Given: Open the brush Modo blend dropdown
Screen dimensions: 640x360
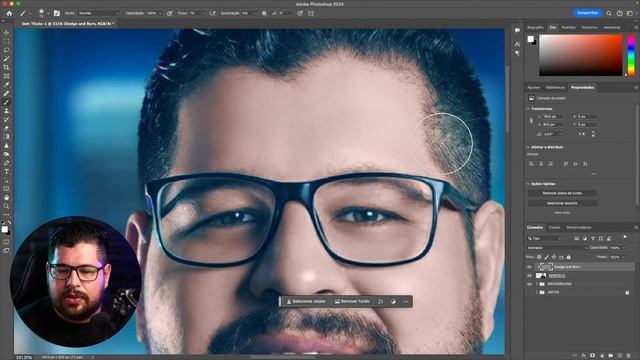Looking at the screenshot, I should [x=98, y=13].
